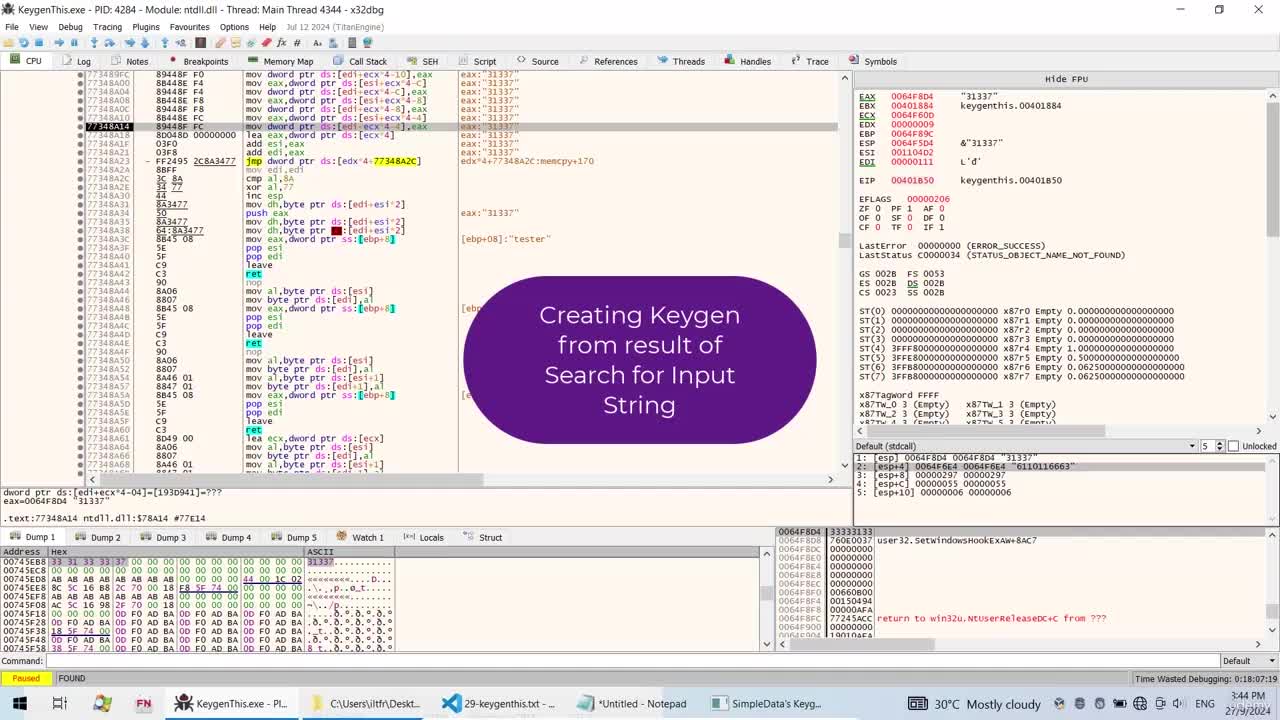Click the Restart program toolbar icon
The height and width of the screenshot is (720, 1280).
[x=23, y=43]
